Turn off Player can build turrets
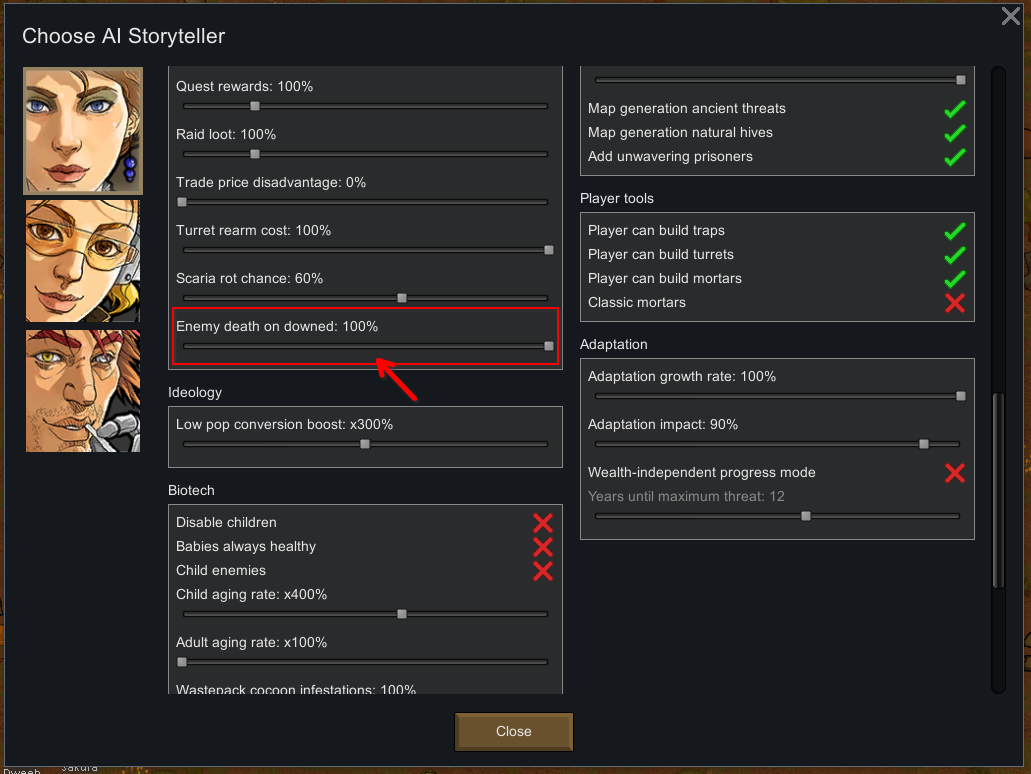The width and height of the screenshot is (1031, 774). pyautogui.click(x=954, y=255)
